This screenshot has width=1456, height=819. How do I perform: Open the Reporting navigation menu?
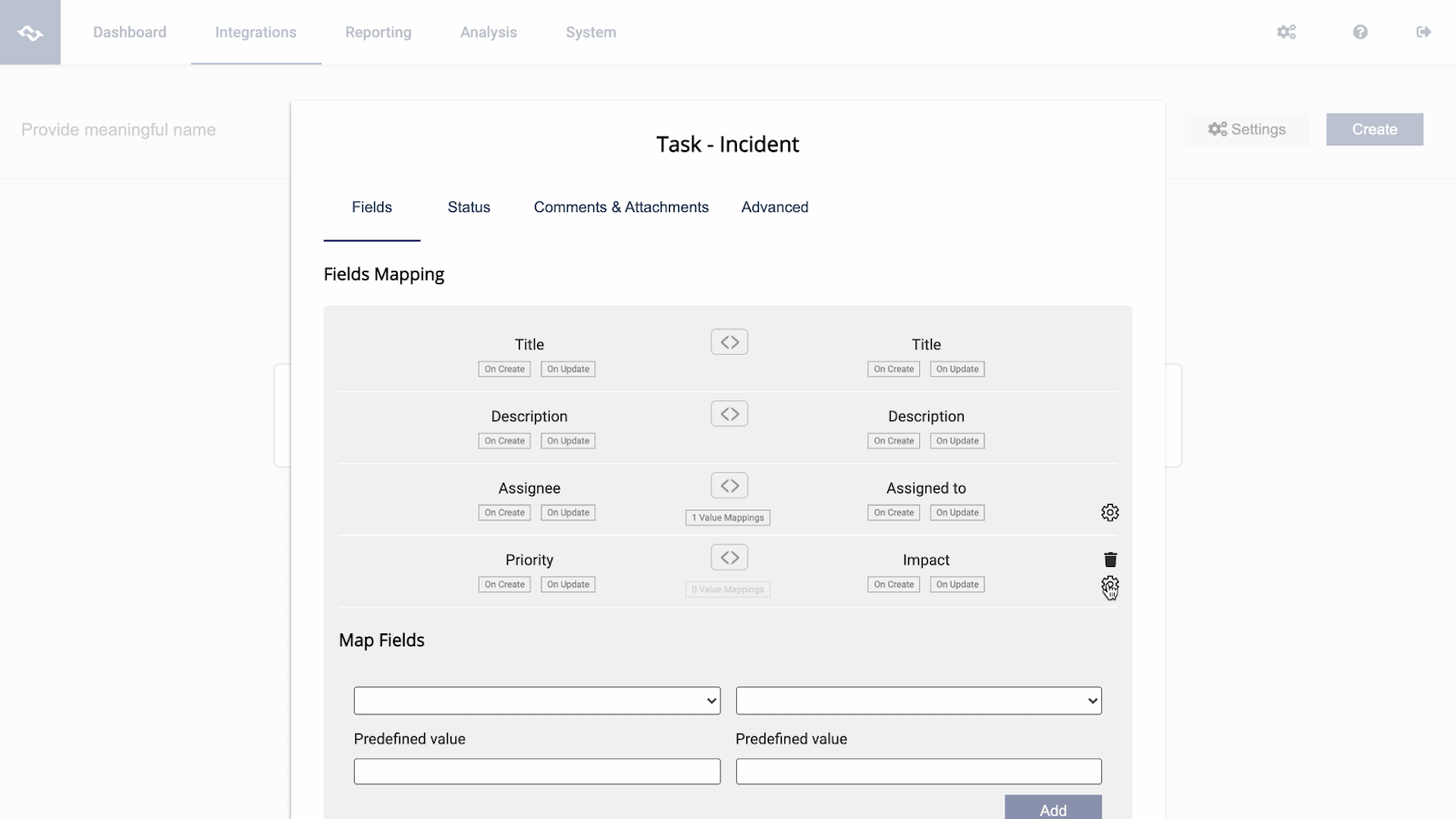coord(378,32)
